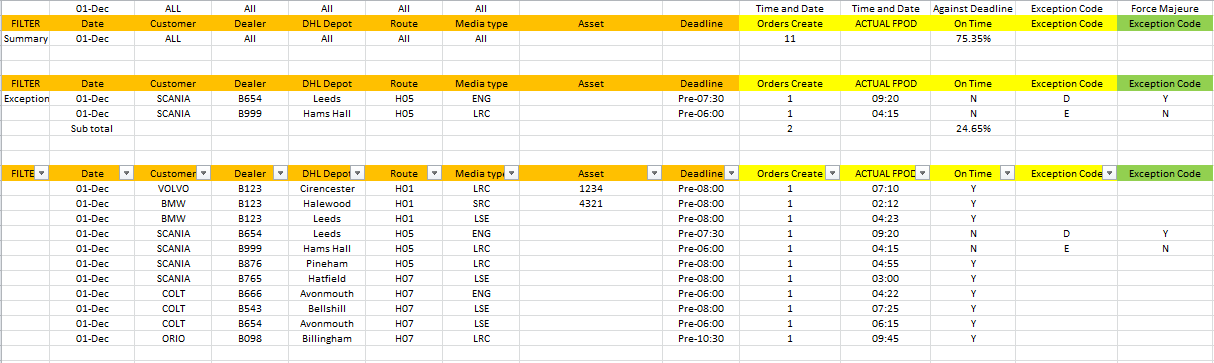This screenshot has height=363, width=1214.
Task: Select the Sub total label cell
Action: pos(93,128)
